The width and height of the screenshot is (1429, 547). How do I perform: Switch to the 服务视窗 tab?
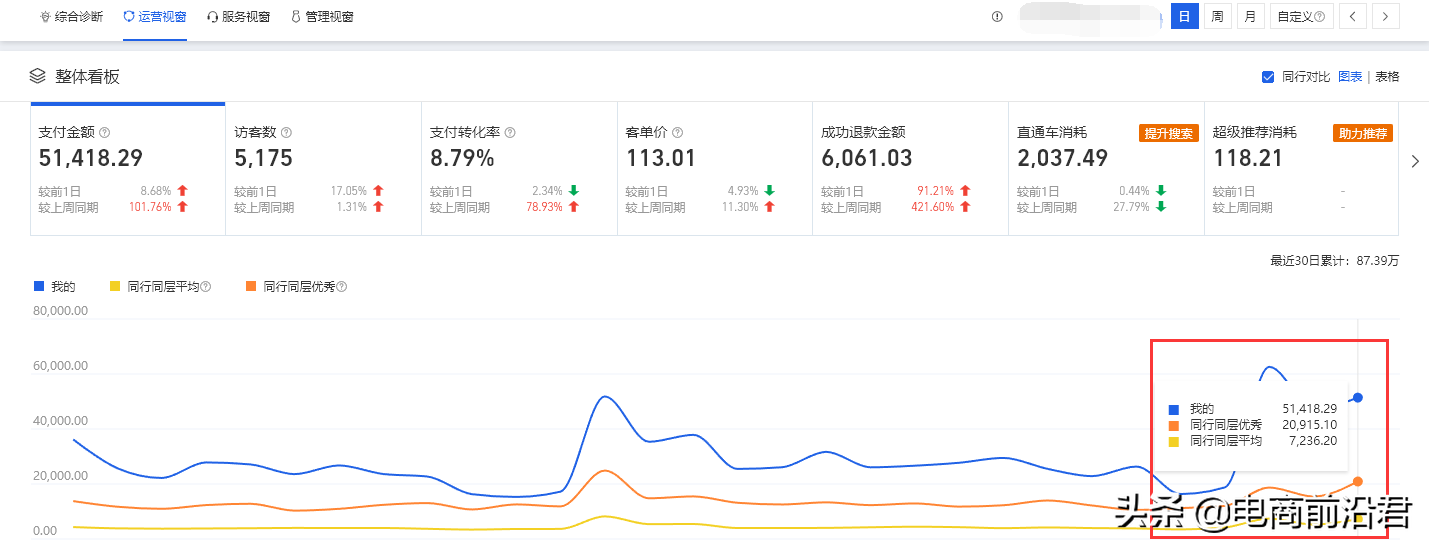click(x=239, y=17)
